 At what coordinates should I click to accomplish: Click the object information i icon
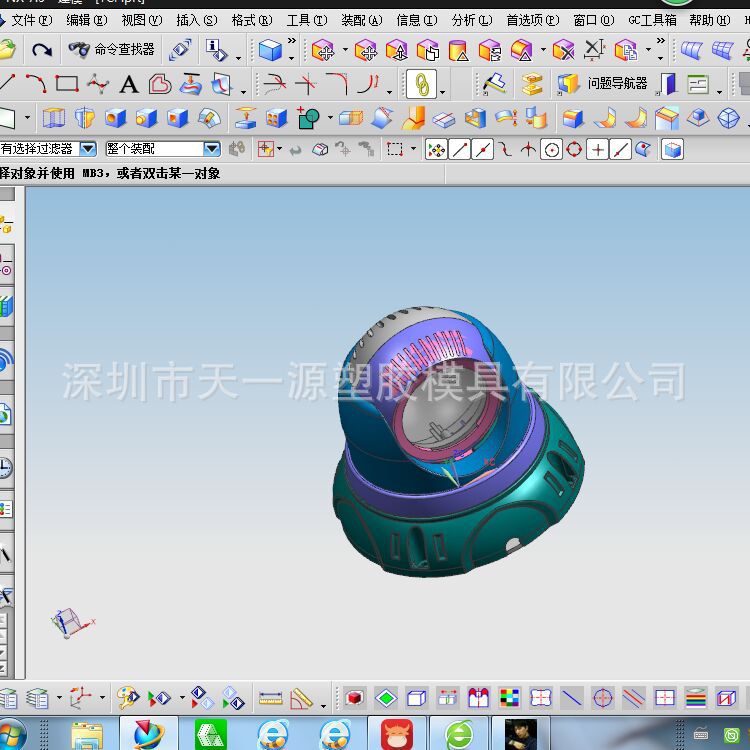(217, 50)
